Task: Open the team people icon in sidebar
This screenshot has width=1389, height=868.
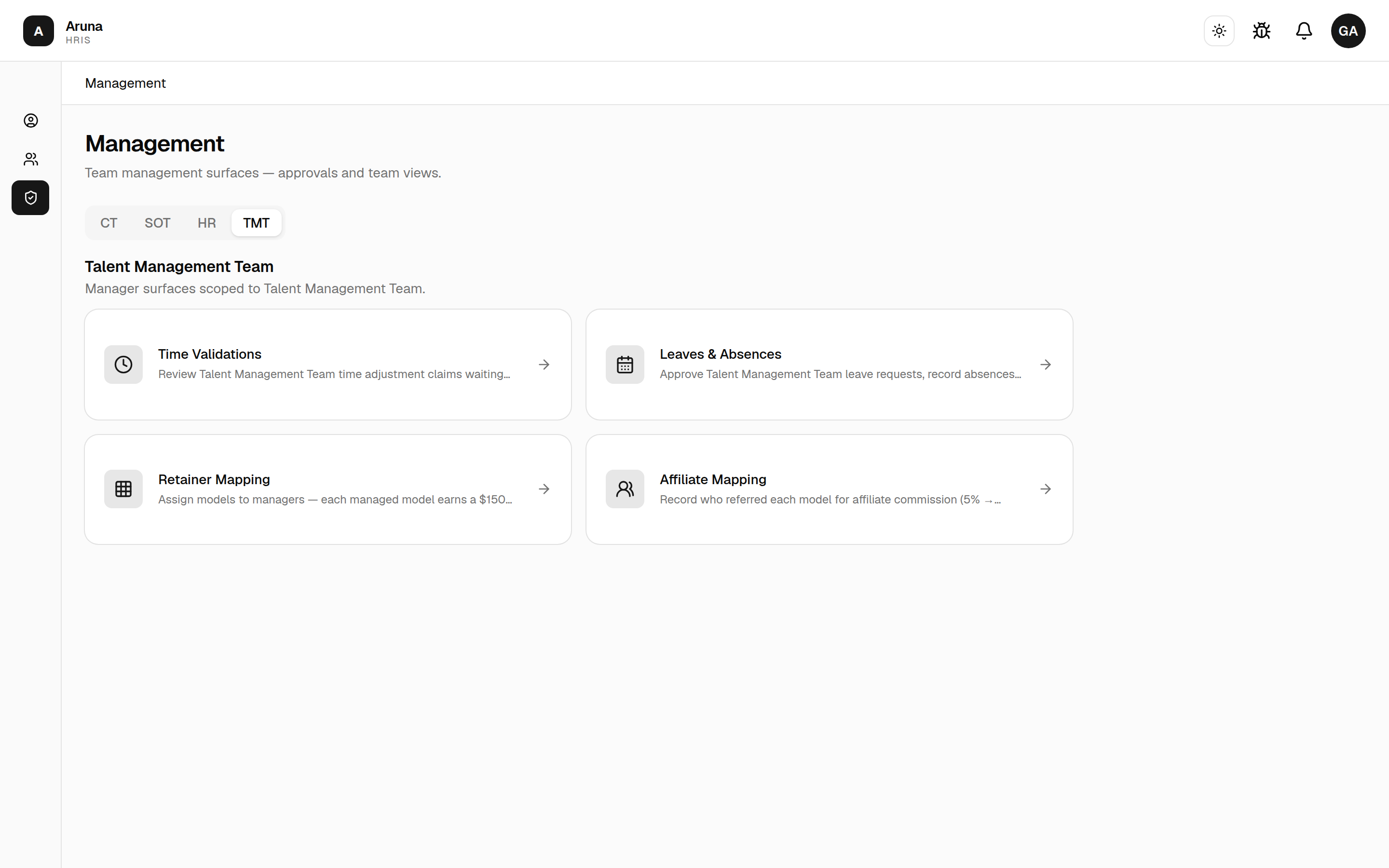Action: [x=31, y=159]
